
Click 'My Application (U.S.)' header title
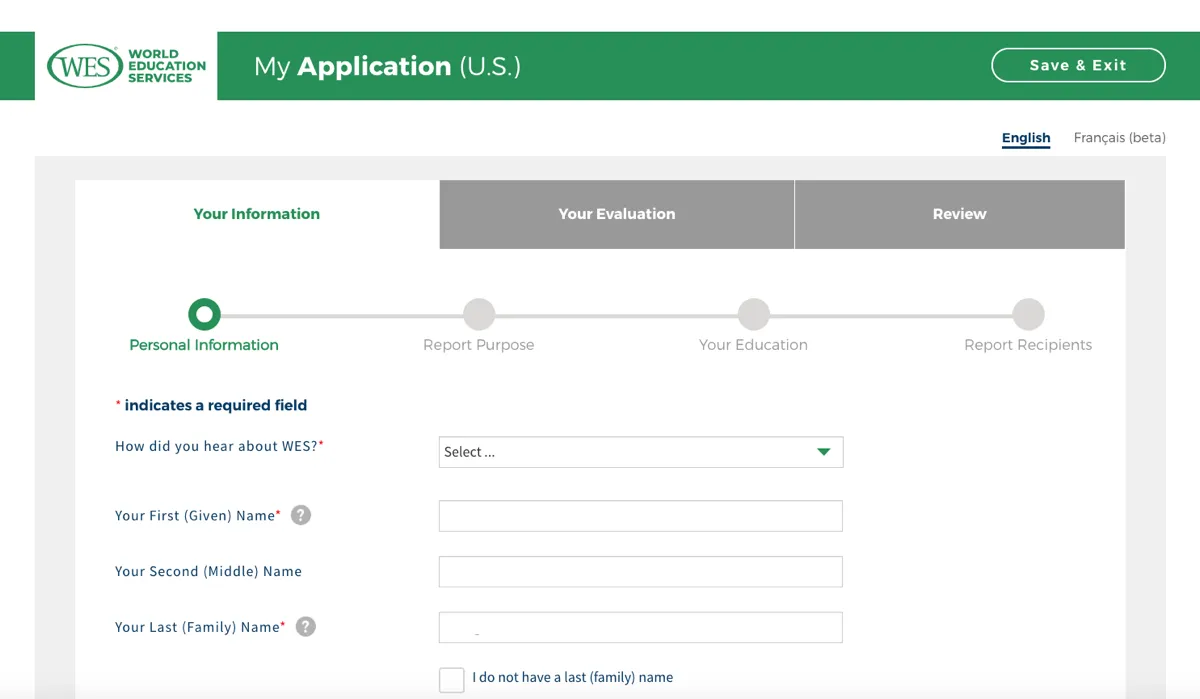click(x=387, y=66)
